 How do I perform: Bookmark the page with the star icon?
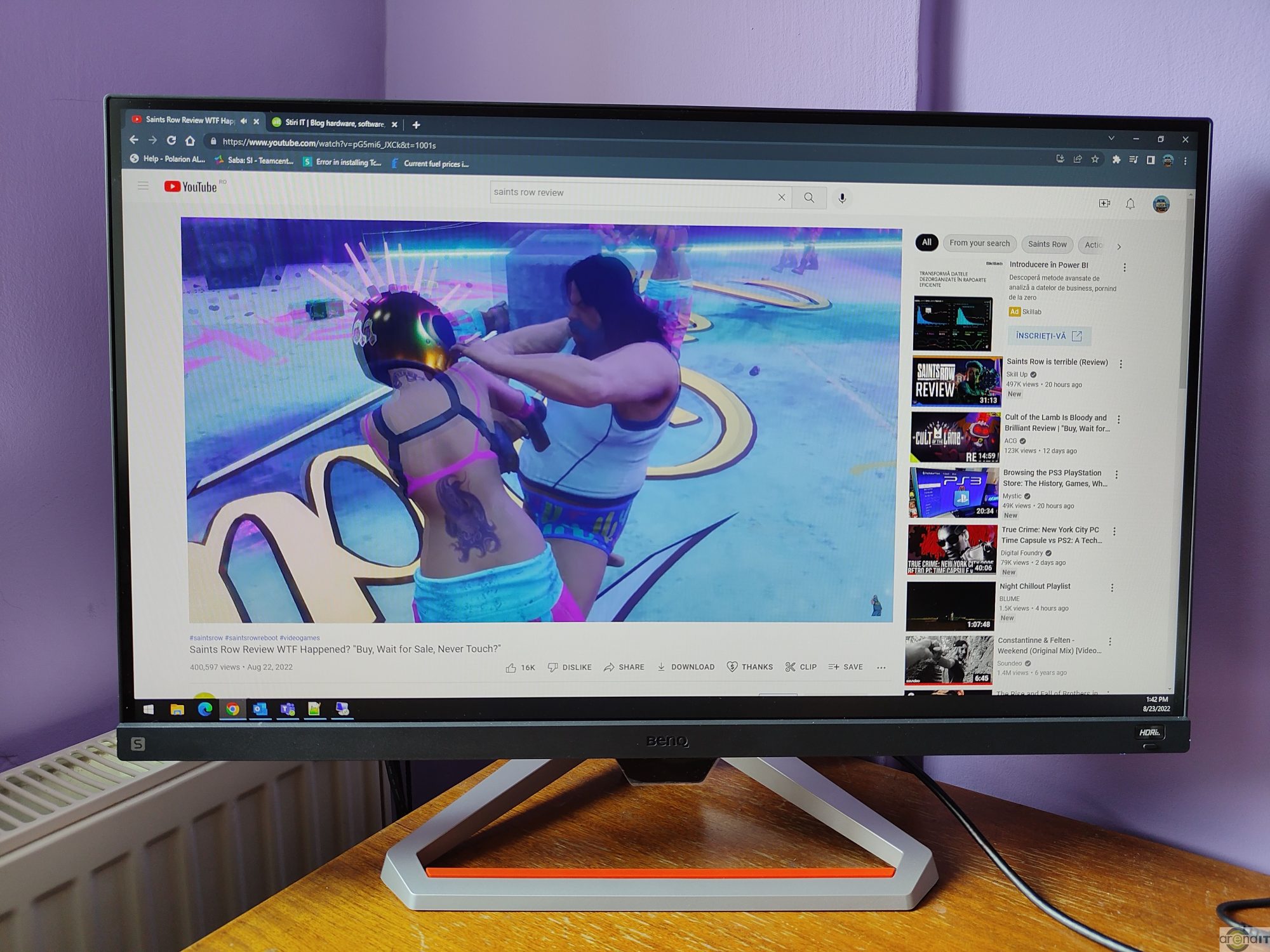click(1095, 159)
